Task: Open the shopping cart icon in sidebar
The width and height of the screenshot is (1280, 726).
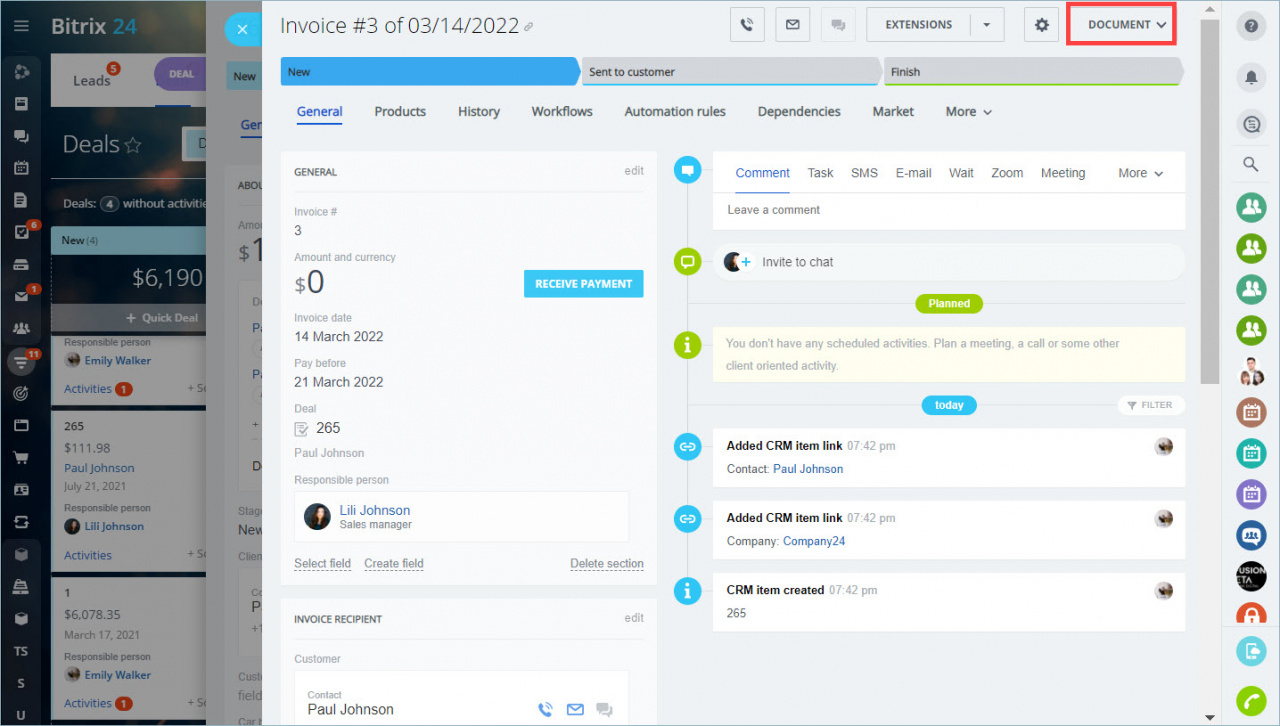Action: click(21, 458)
